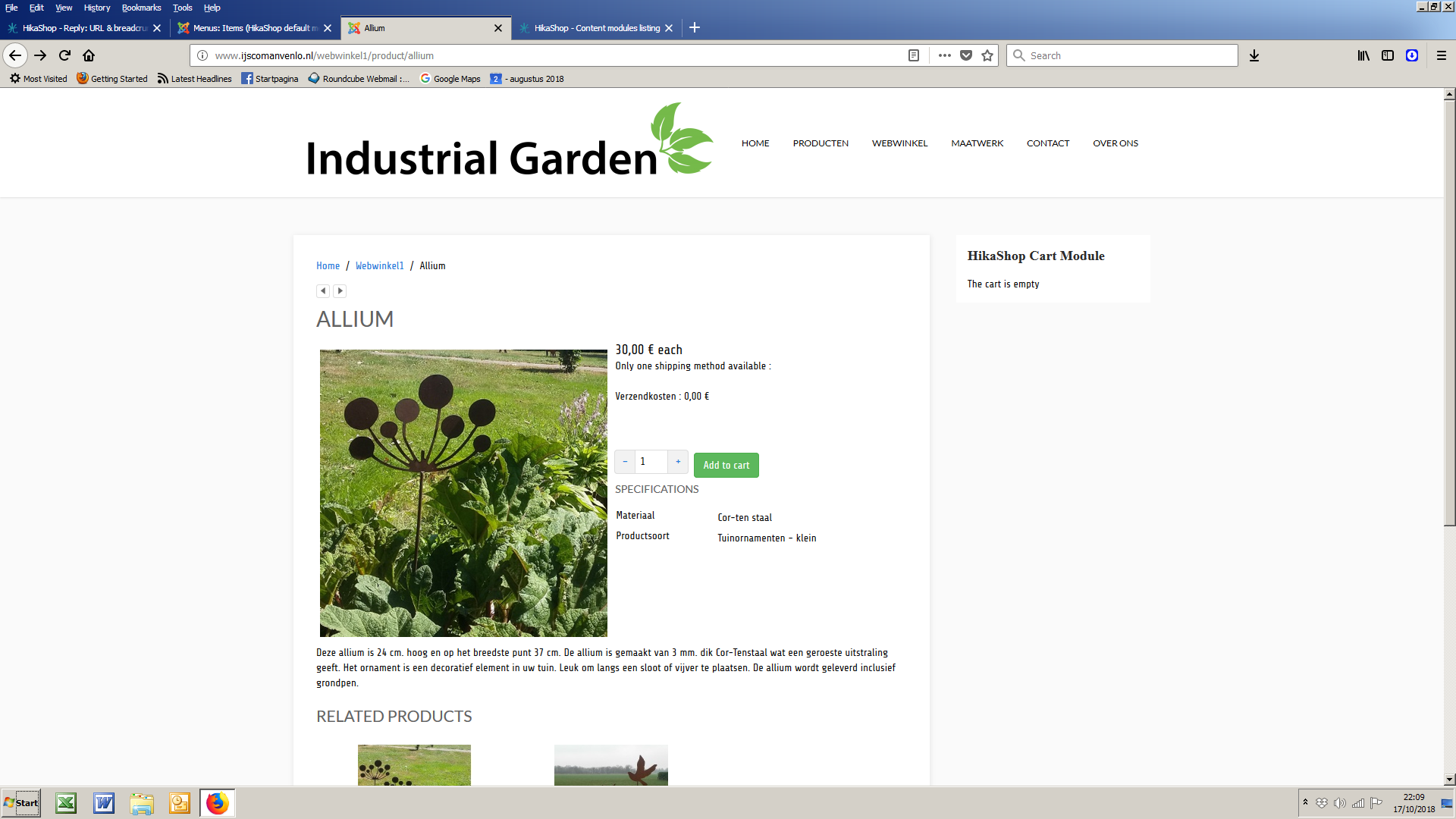The height and width of the screenshot is (819, 1456).
Task: Go to next product arrow button
Action: tap(340, 291)
